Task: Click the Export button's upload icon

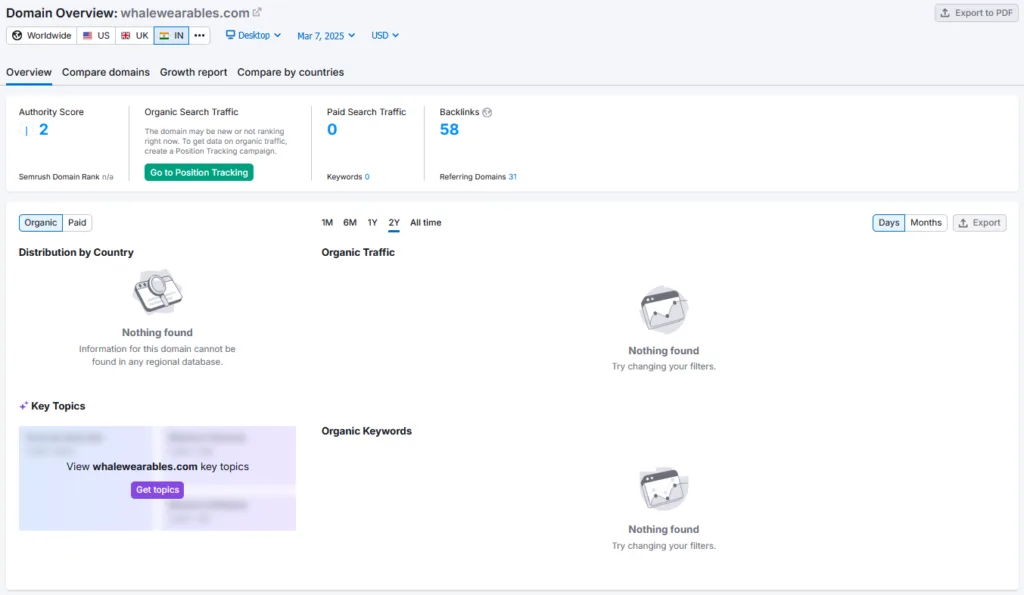Action: [963, 223]
